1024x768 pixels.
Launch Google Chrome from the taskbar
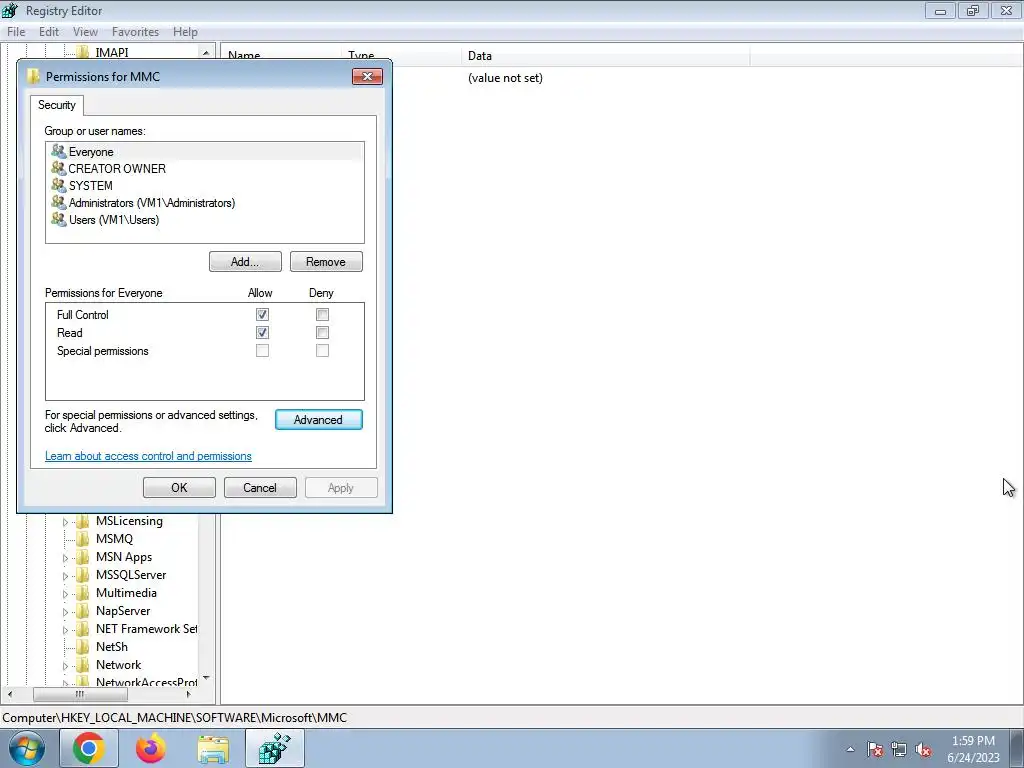89,748
